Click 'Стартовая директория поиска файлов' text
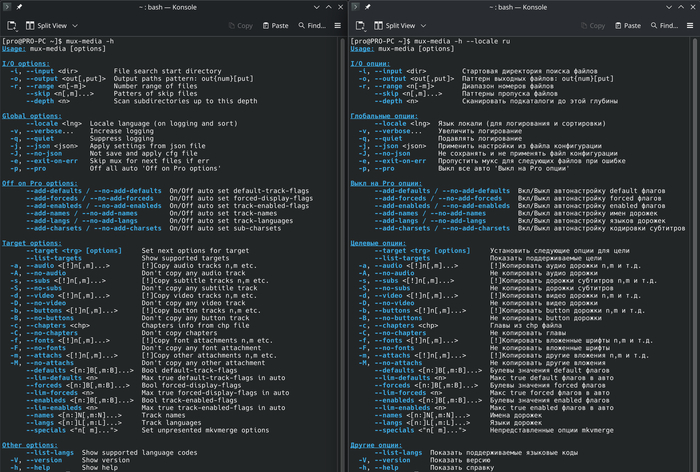 (x=529, y=71)
